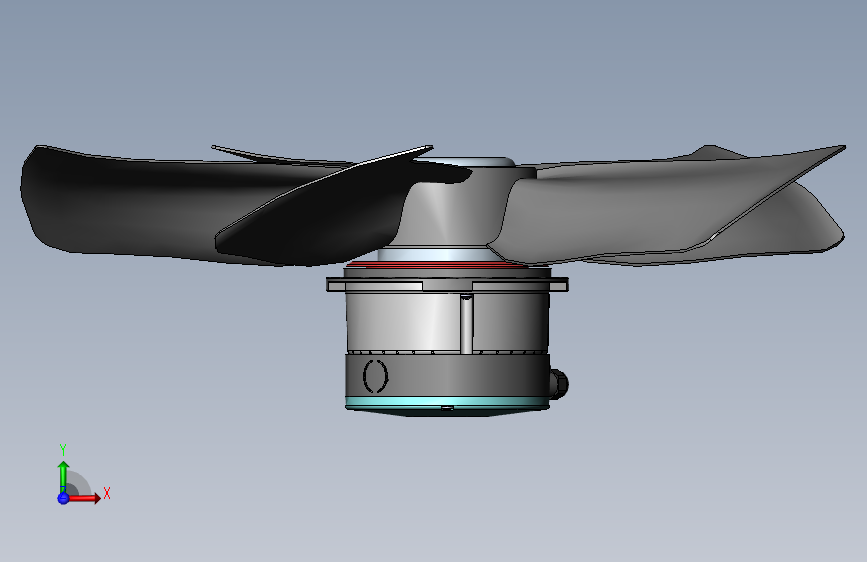Screen dimensions: 867x562
Task: Click the green Y axis arrow on the triad
Action: point(63,476)
